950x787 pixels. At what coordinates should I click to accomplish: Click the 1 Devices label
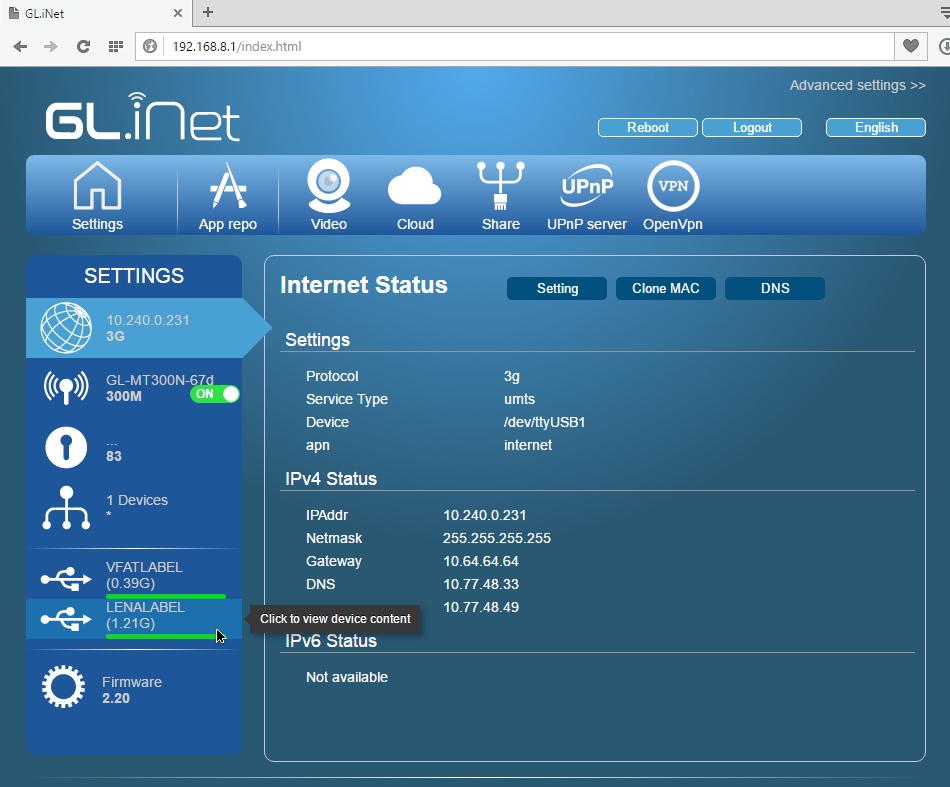coord(137,500)
